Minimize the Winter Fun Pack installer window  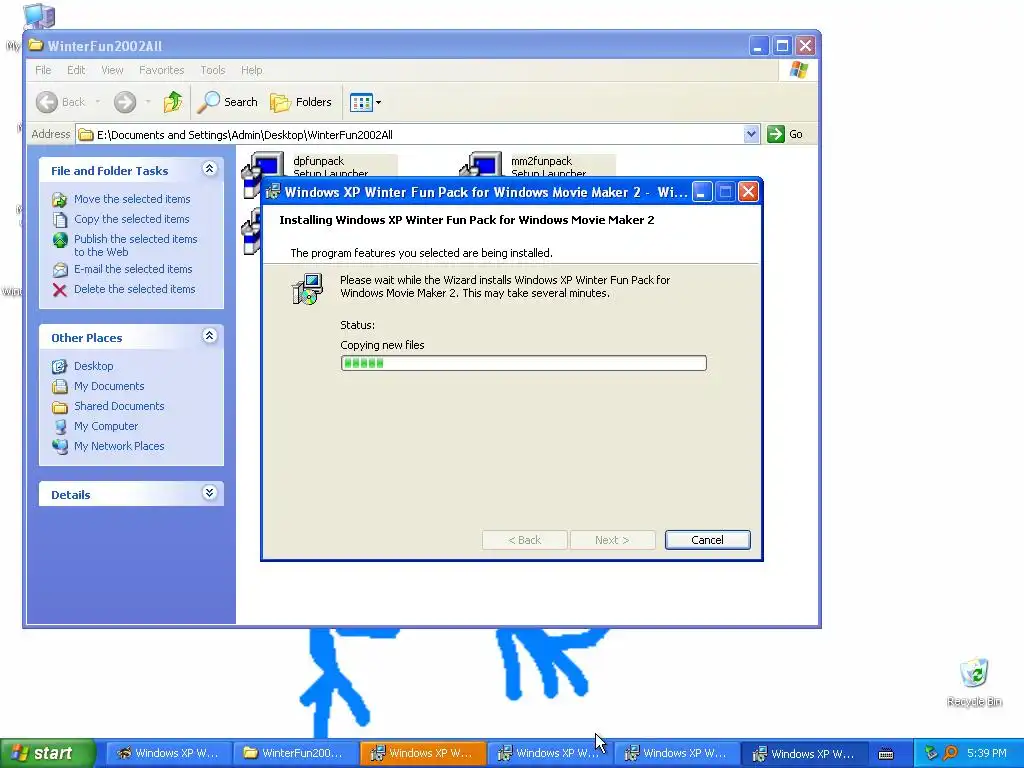(702, 192)
